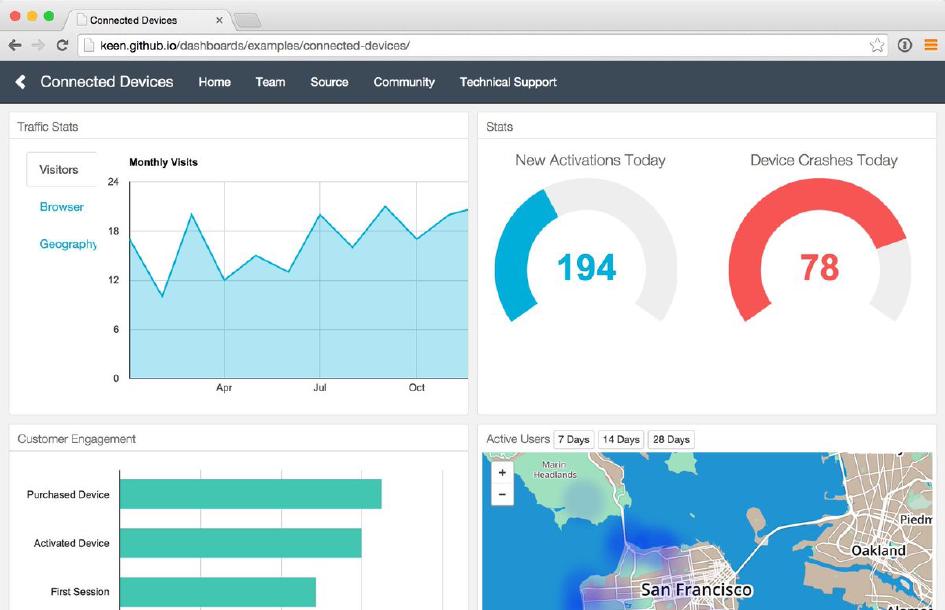This screenshot has width=945, height=610.
Task: Click the back chevron beside Connected Devices
Action: click(x=21, y=82)
